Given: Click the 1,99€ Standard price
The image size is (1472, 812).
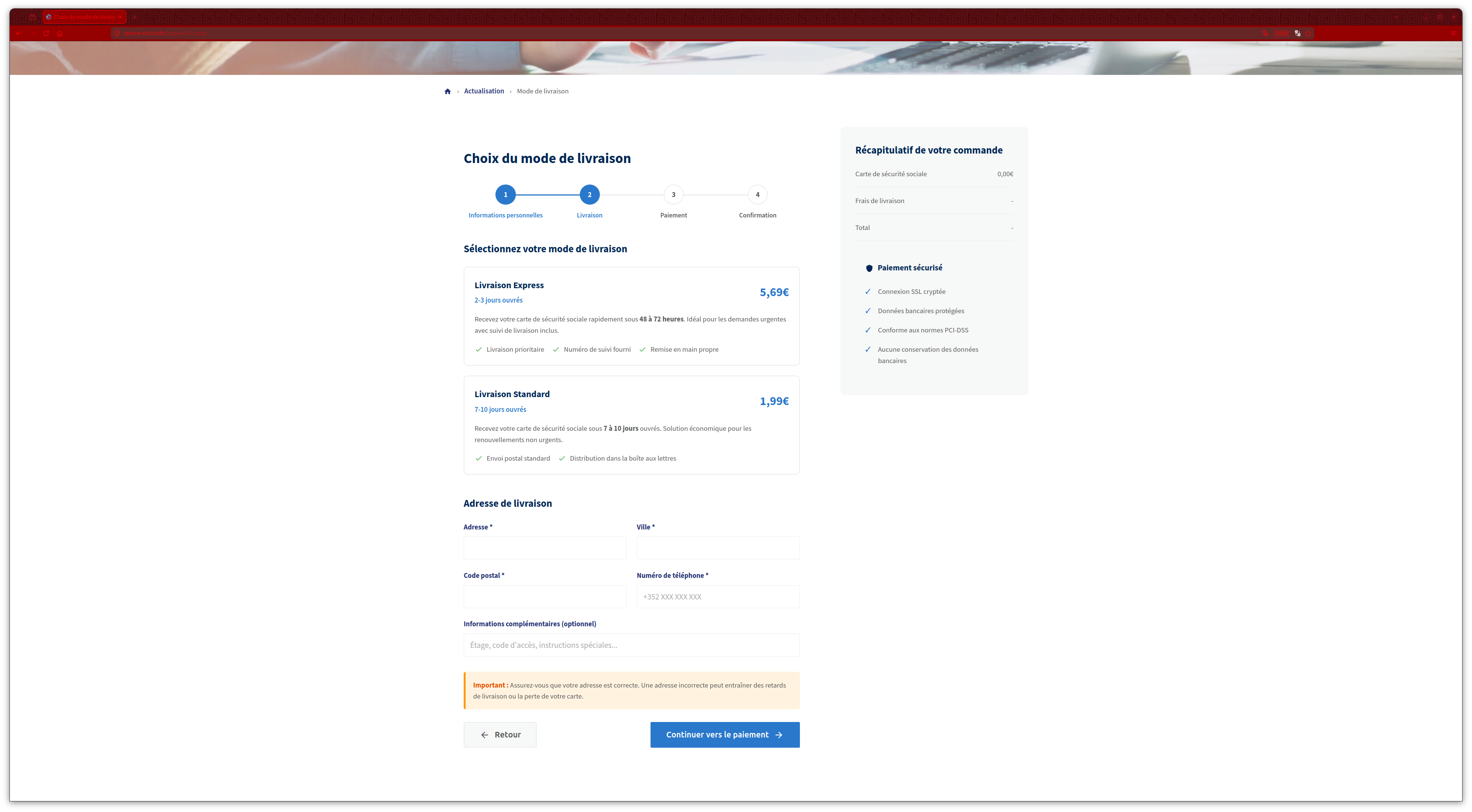Looking at the screenshot, I should 774,402.
